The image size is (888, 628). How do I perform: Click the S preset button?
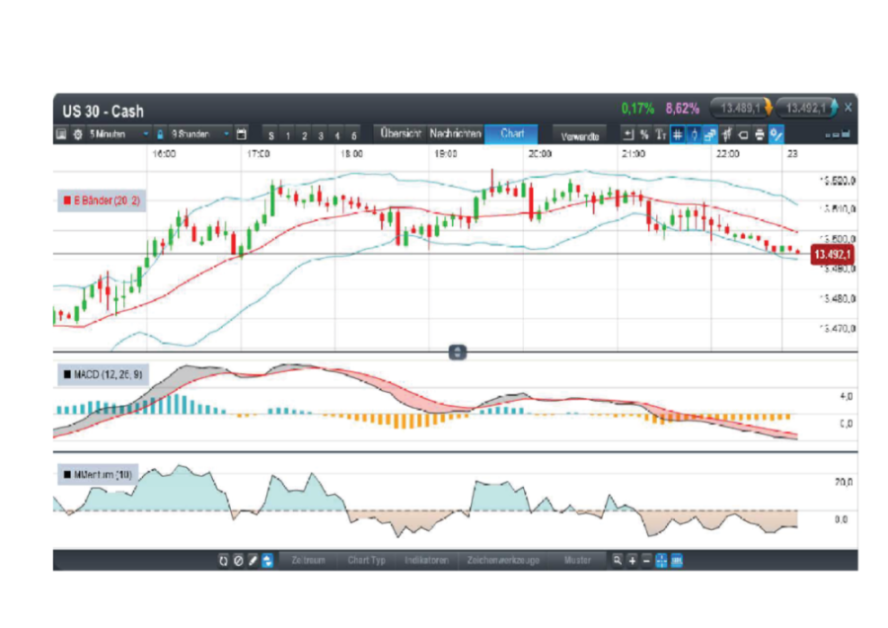[271, 135]
